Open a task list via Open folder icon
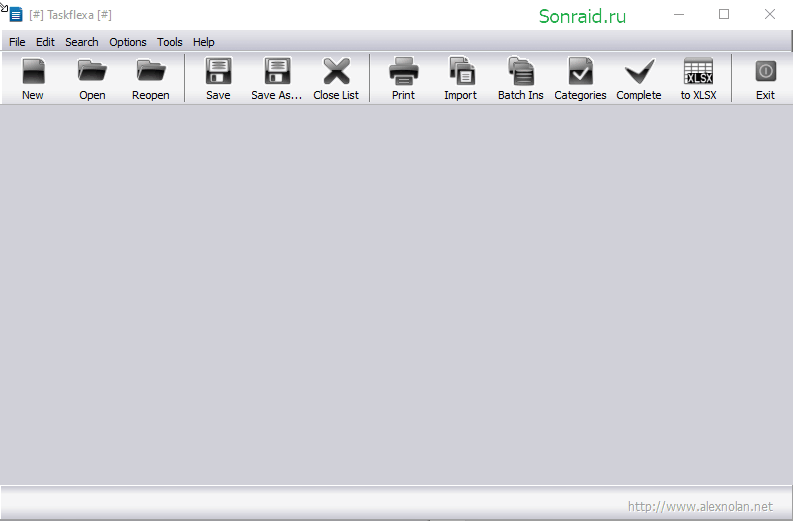 coord(92,71)
